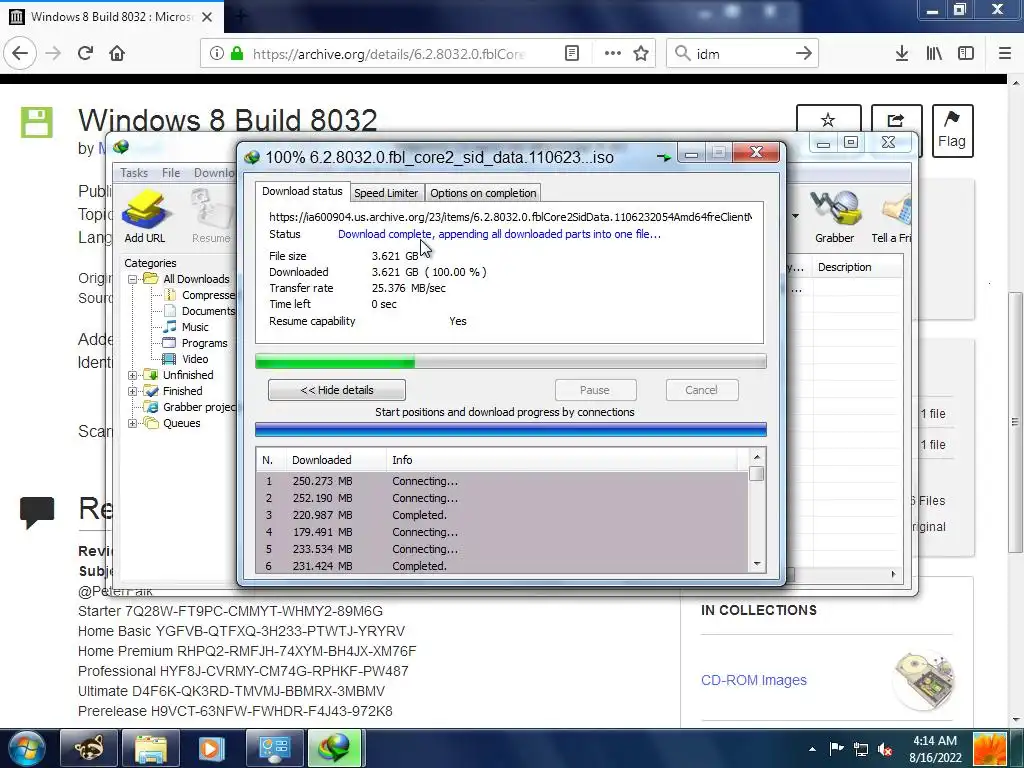
Task: Click blue connections progress bar
Action: [x=511, y=429]
